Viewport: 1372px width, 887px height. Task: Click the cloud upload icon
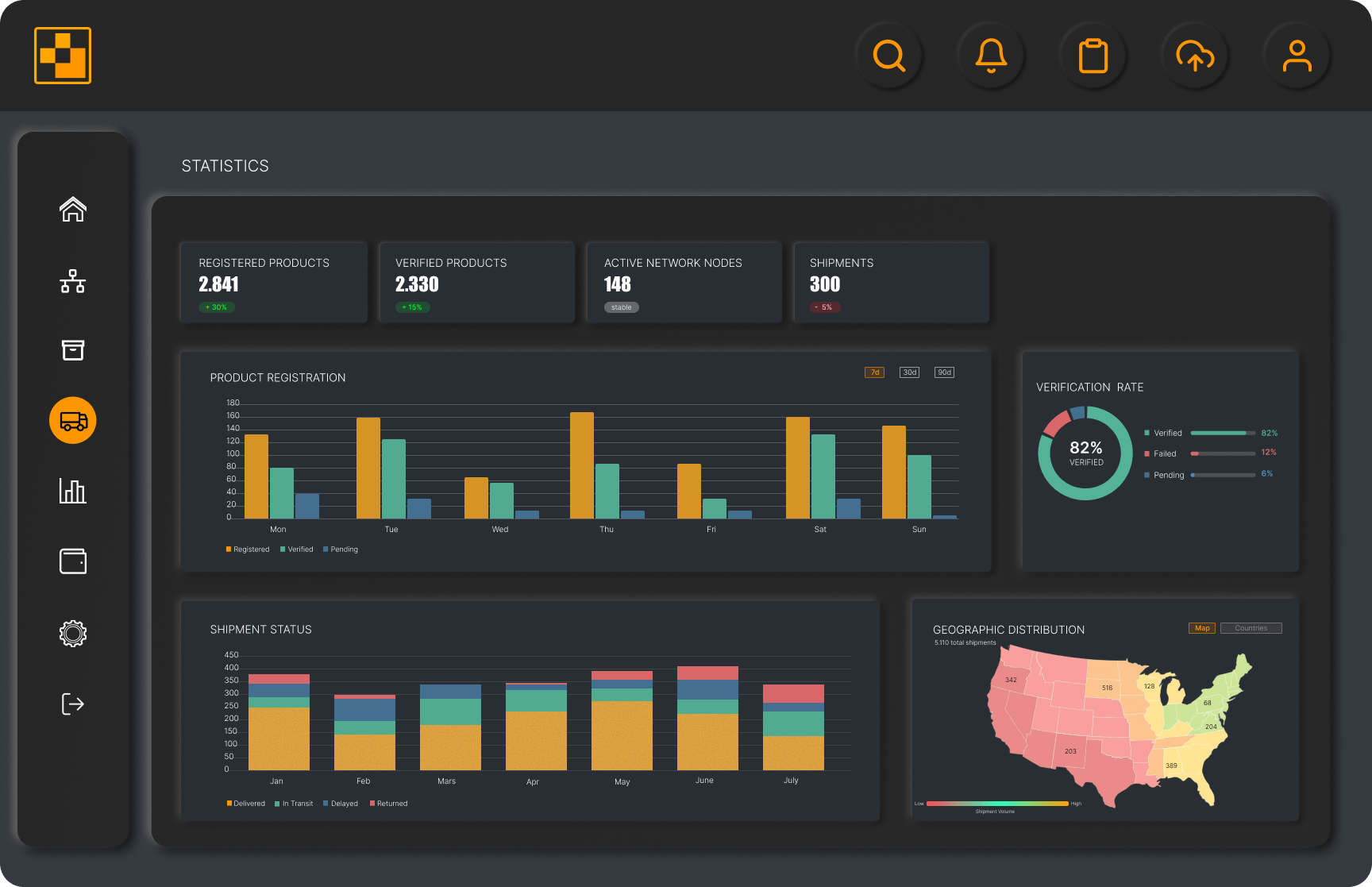1195,56
